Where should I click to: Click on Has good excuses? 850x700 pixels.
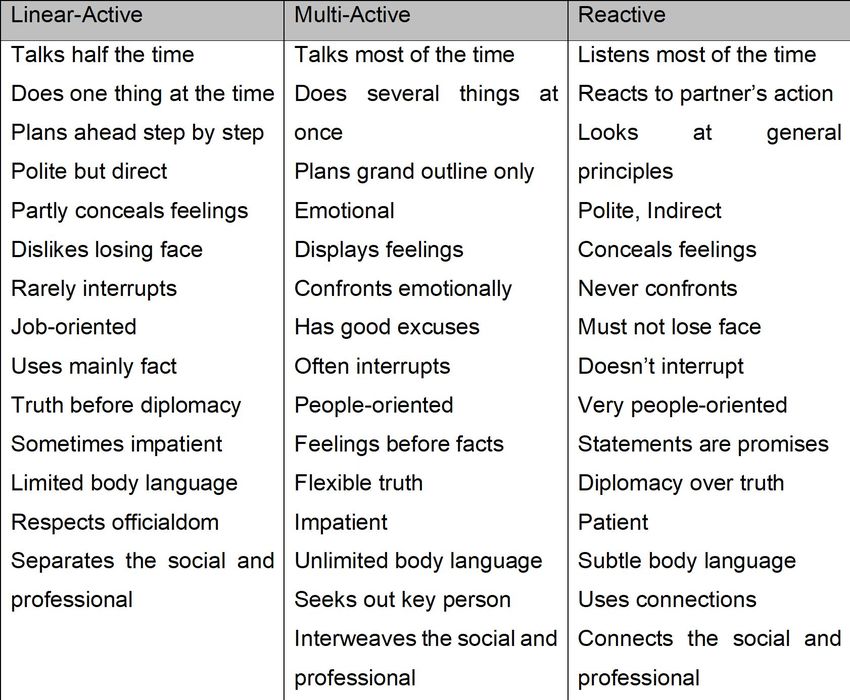[x=387, y=327]
